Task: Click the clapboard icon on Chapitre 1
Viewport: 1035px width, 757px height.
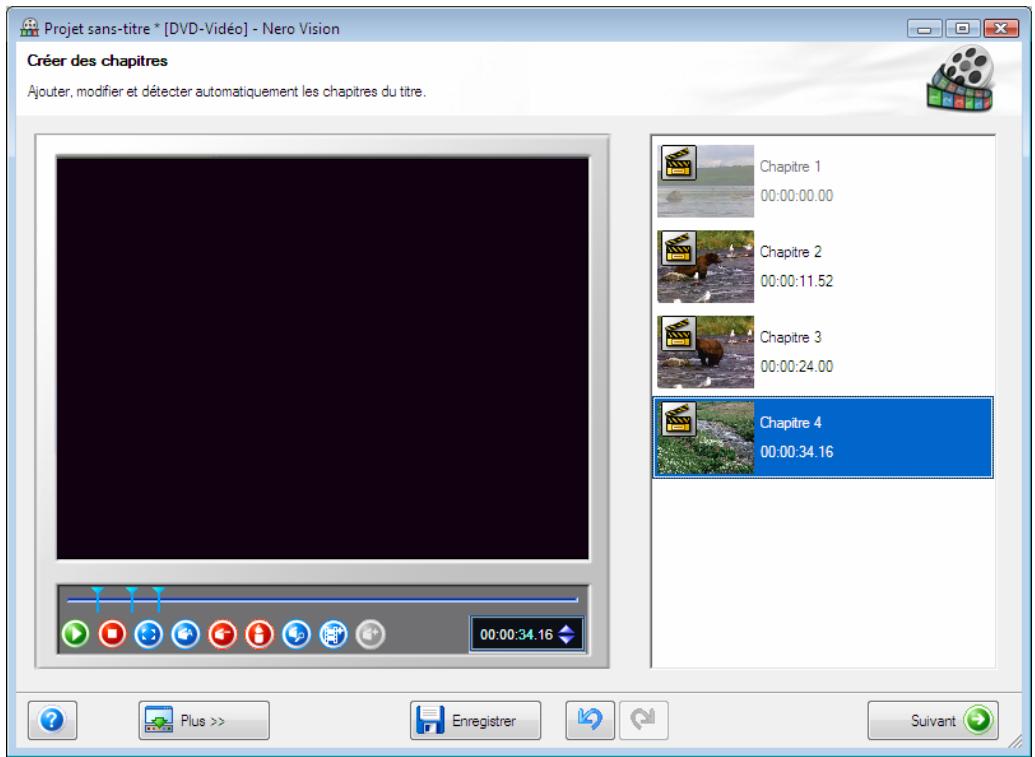Action: [678, 162]
